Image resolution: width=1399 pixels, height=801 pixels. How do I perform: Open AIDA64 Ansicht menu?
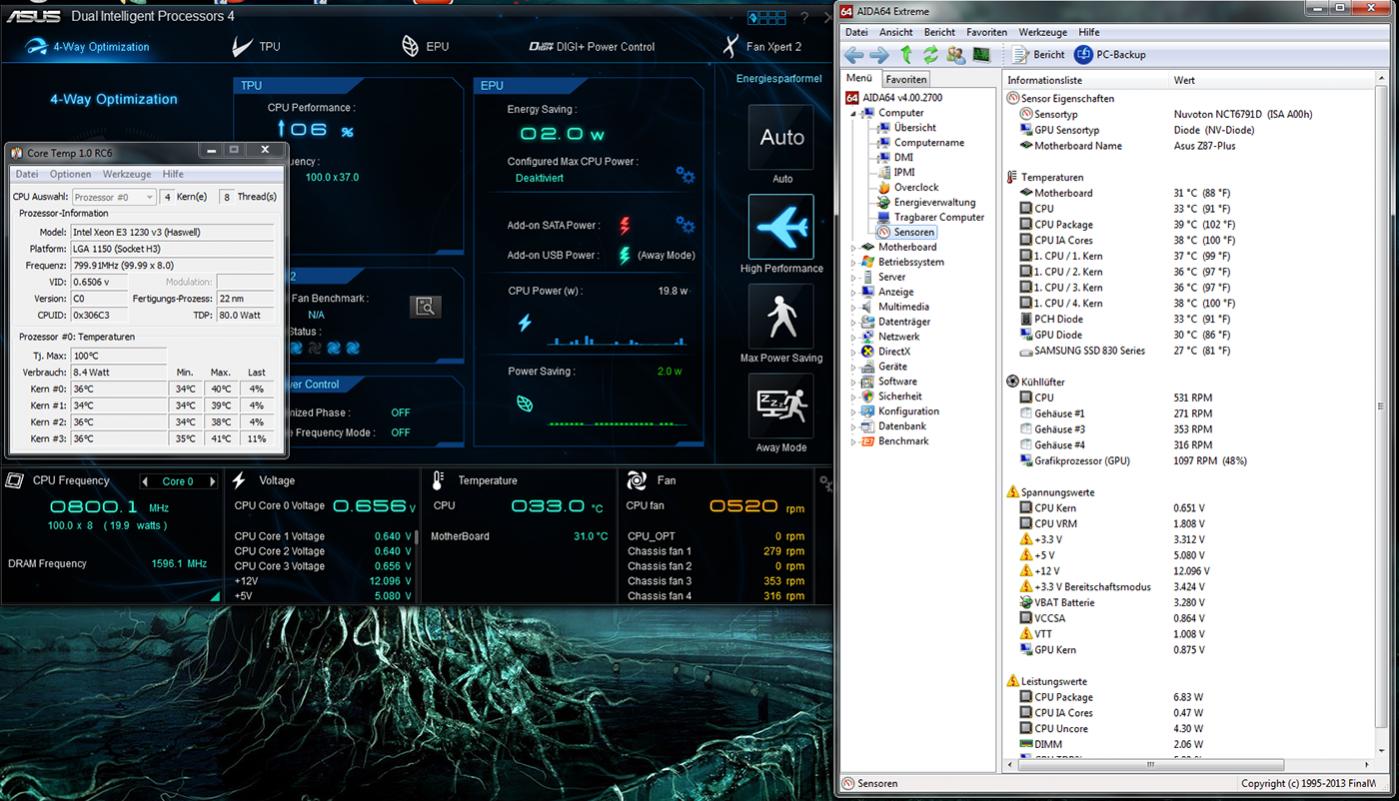click(896, 32)
